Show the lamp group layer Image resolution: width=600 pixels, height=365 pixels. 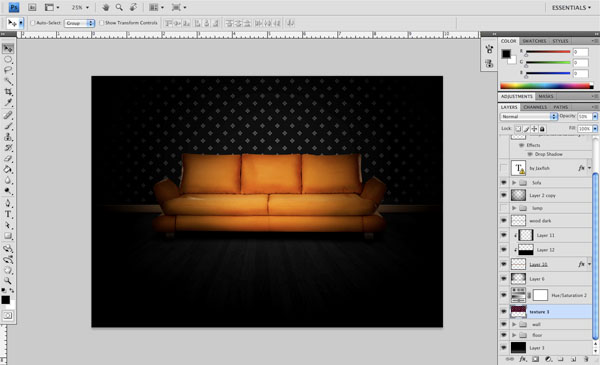pyautogui.click(x=504, y=208)
